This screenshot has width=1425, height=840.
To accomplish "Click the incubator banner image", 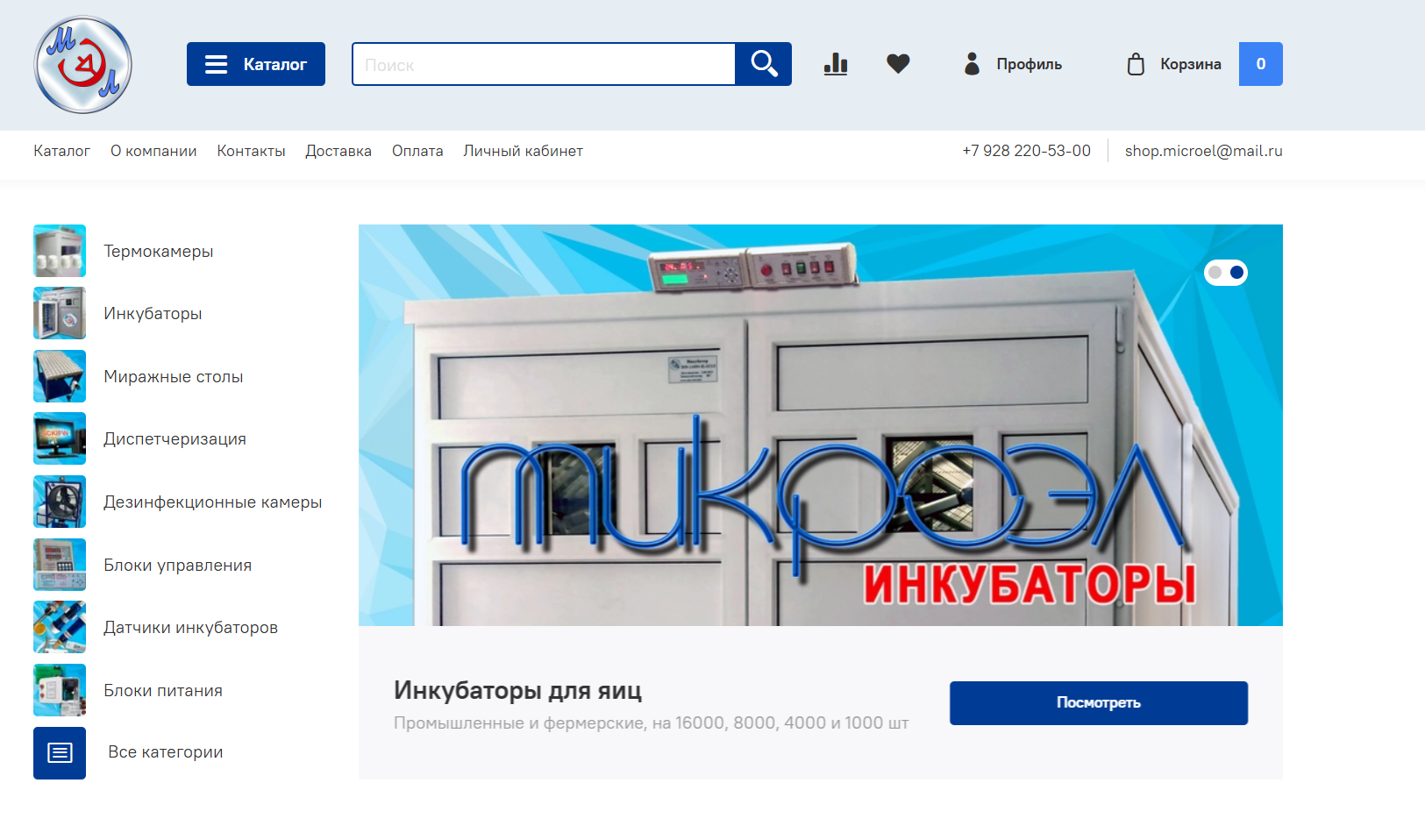I will click(x=821, y=425).
